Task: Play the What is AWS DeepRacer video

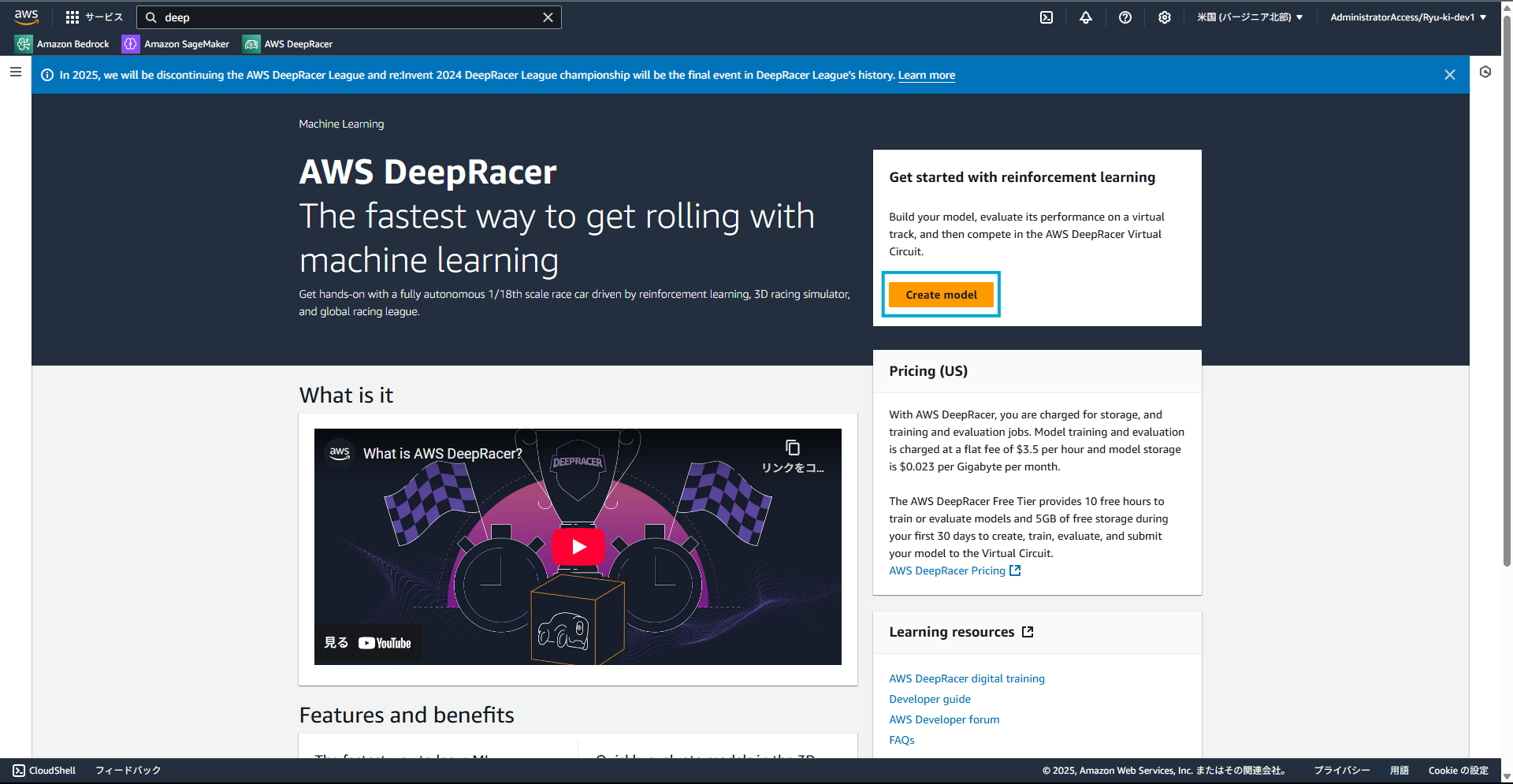Action: click(x=578, y=547)
